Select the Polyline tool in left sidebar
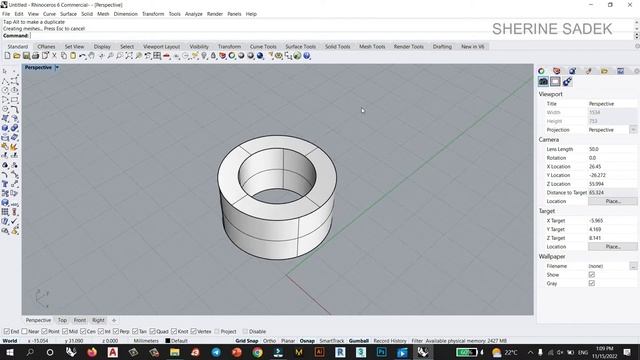The image size is (640, 360). pyautogui.click(x=5, y=81)
